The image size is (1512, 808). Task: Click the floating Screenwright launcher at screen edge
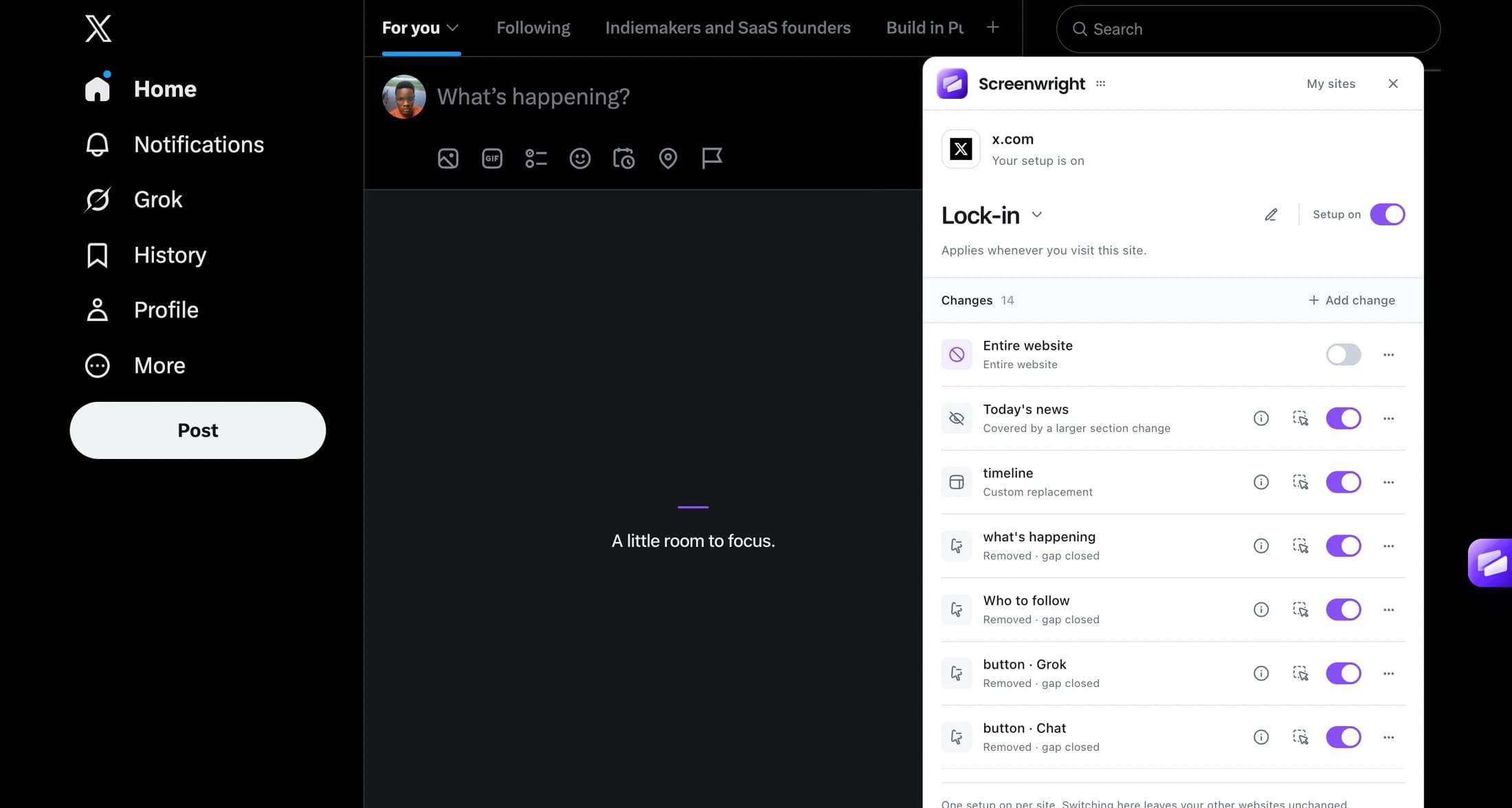pos(1490,563)
